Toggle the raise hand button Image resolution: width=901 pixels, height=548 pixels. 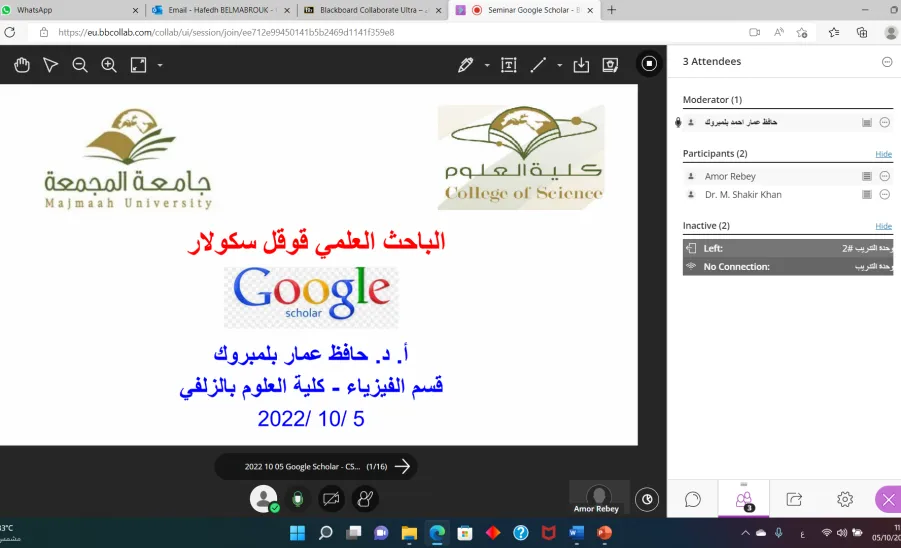[365, 499]
